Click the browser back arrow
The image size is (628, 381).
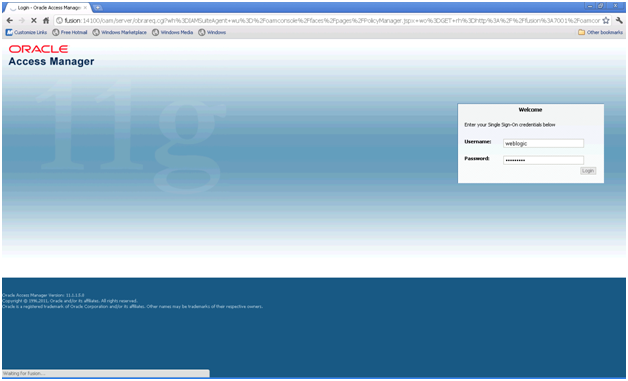tap(10, 20)
